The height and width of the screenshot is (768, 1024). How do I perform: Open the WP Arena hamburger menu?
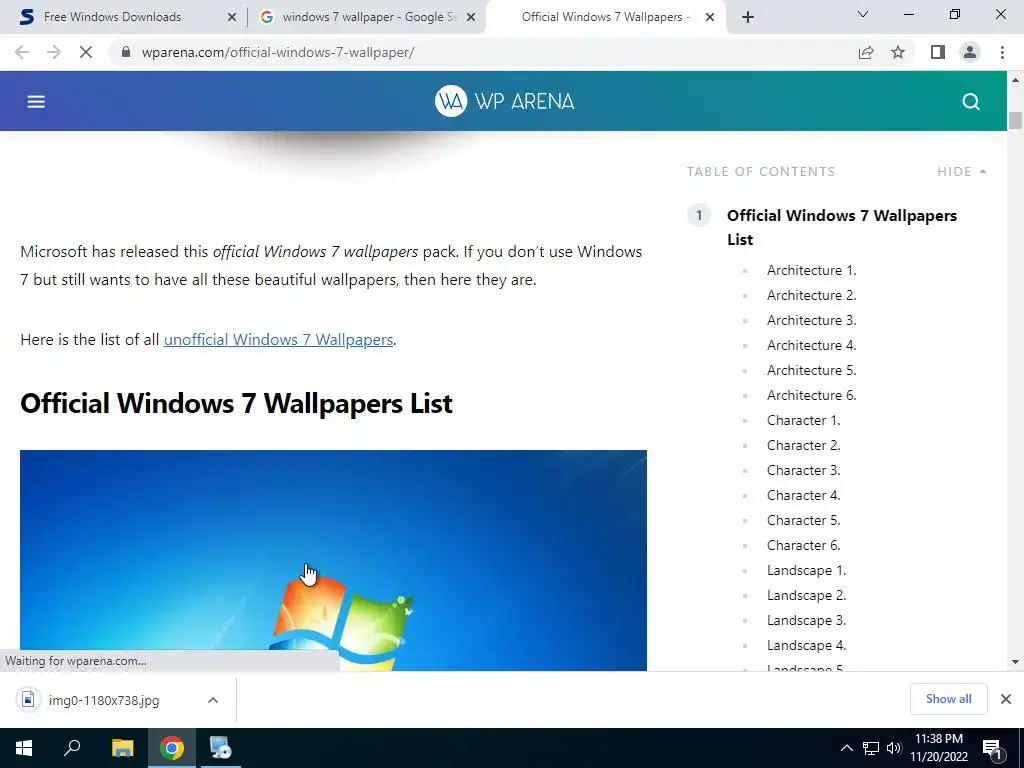point(36,101)
